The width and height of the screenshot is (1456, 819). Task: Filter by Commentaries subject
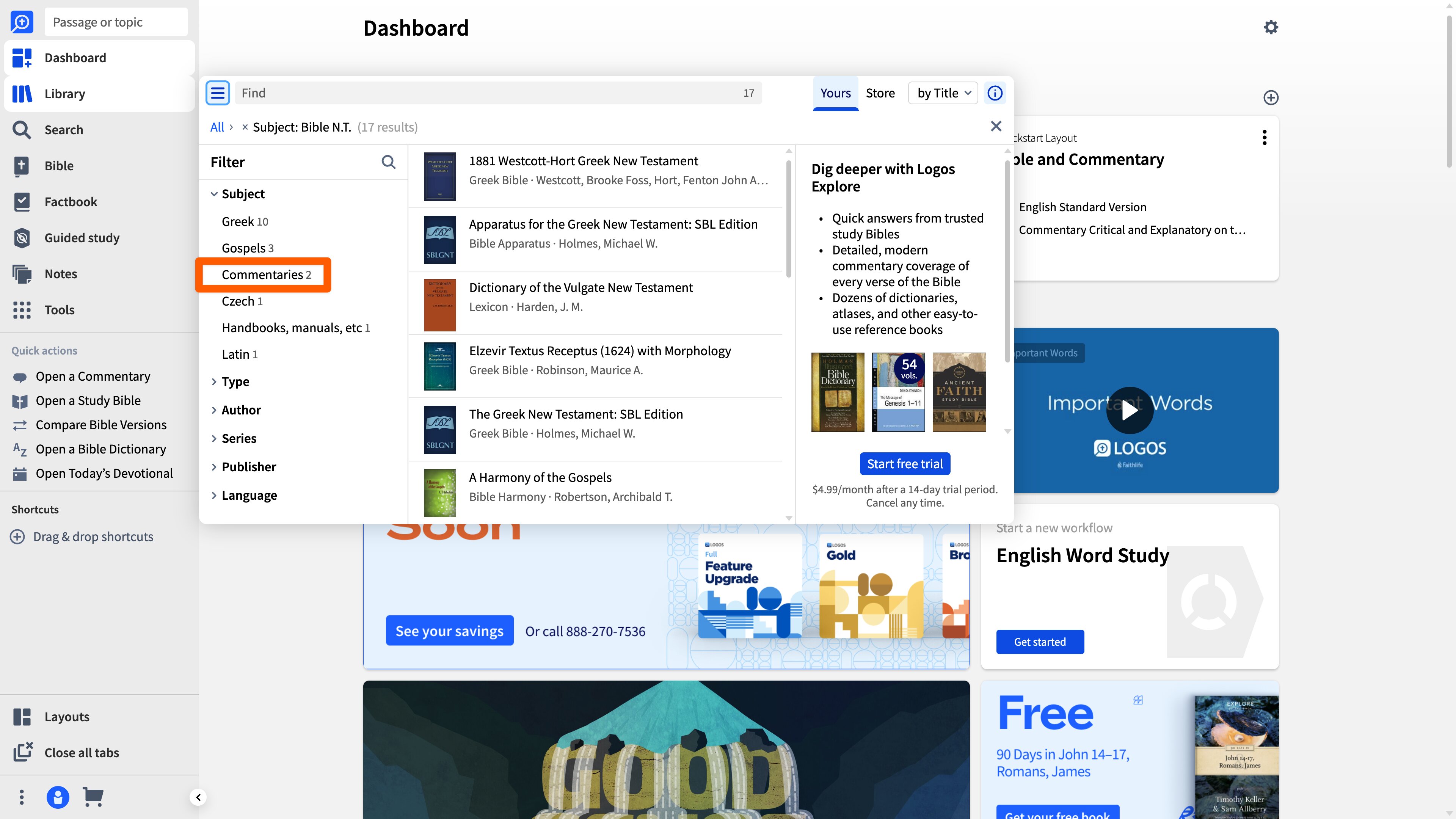coord(266,275)
